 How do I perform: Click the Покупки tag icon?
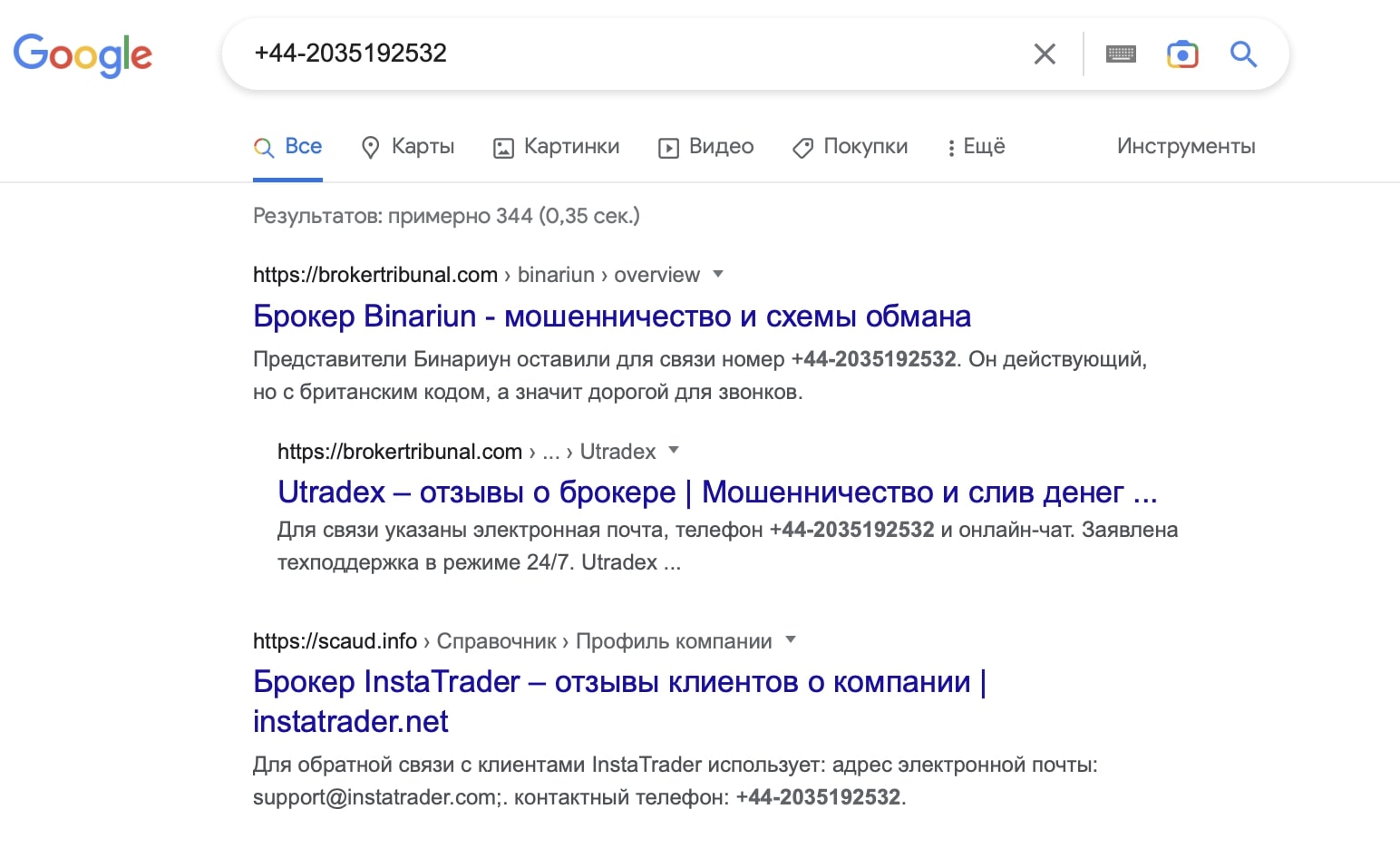[x=802, y=148]
